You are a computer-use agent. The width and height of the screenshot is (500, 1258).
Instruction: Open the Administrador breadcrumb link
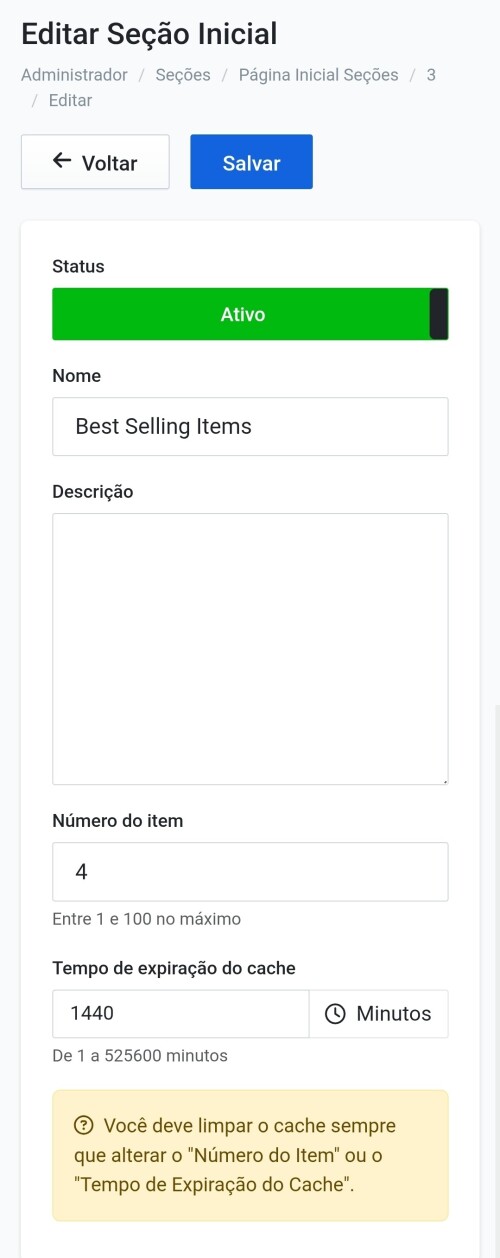point(74,75)
